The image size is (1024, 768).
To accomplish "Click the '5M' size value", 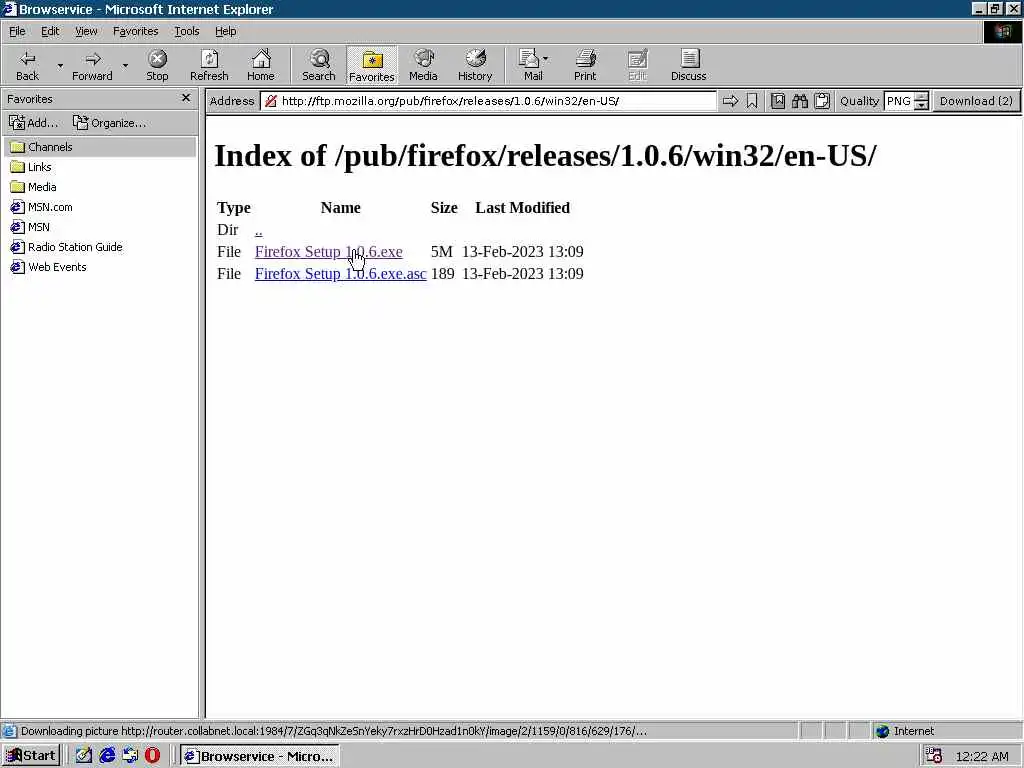I will pos(441,252).
